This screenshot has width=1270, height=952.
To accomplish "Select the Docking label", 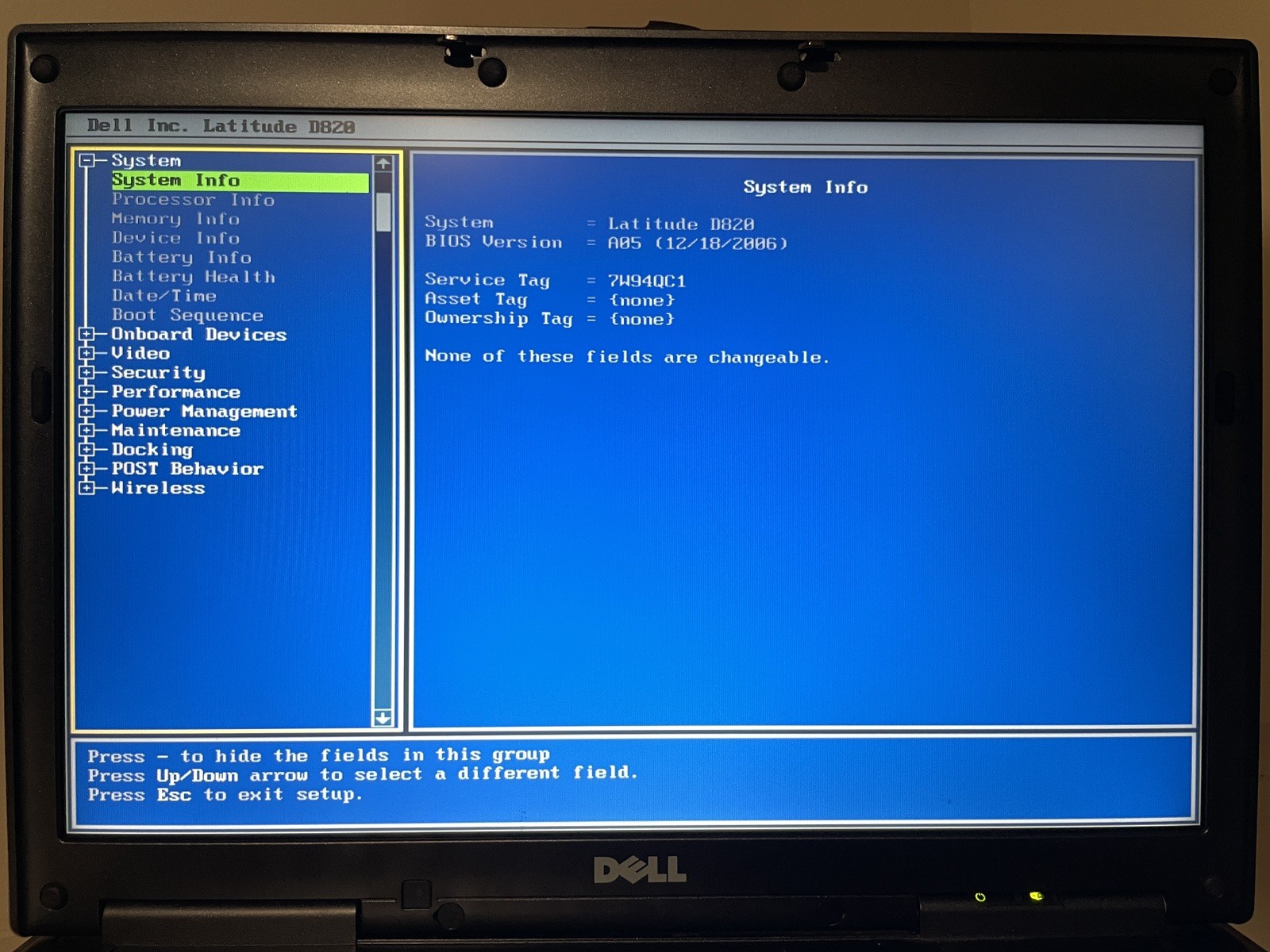I will coord(152,450).
